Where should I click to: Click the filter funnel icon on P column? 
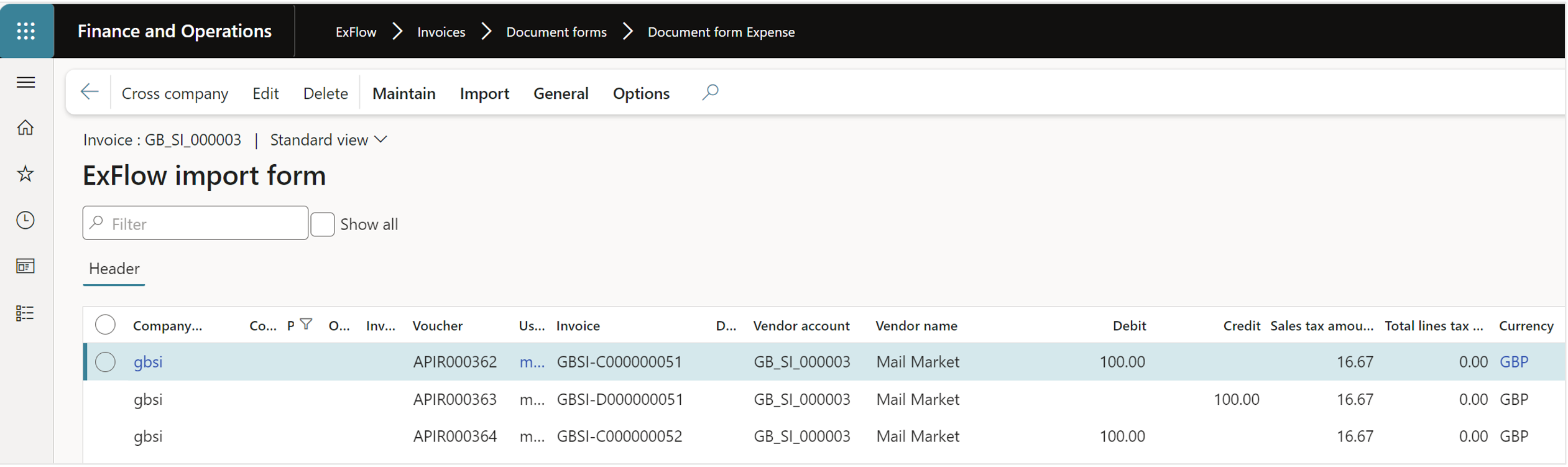pyautogui.click(x=306, y=324)
